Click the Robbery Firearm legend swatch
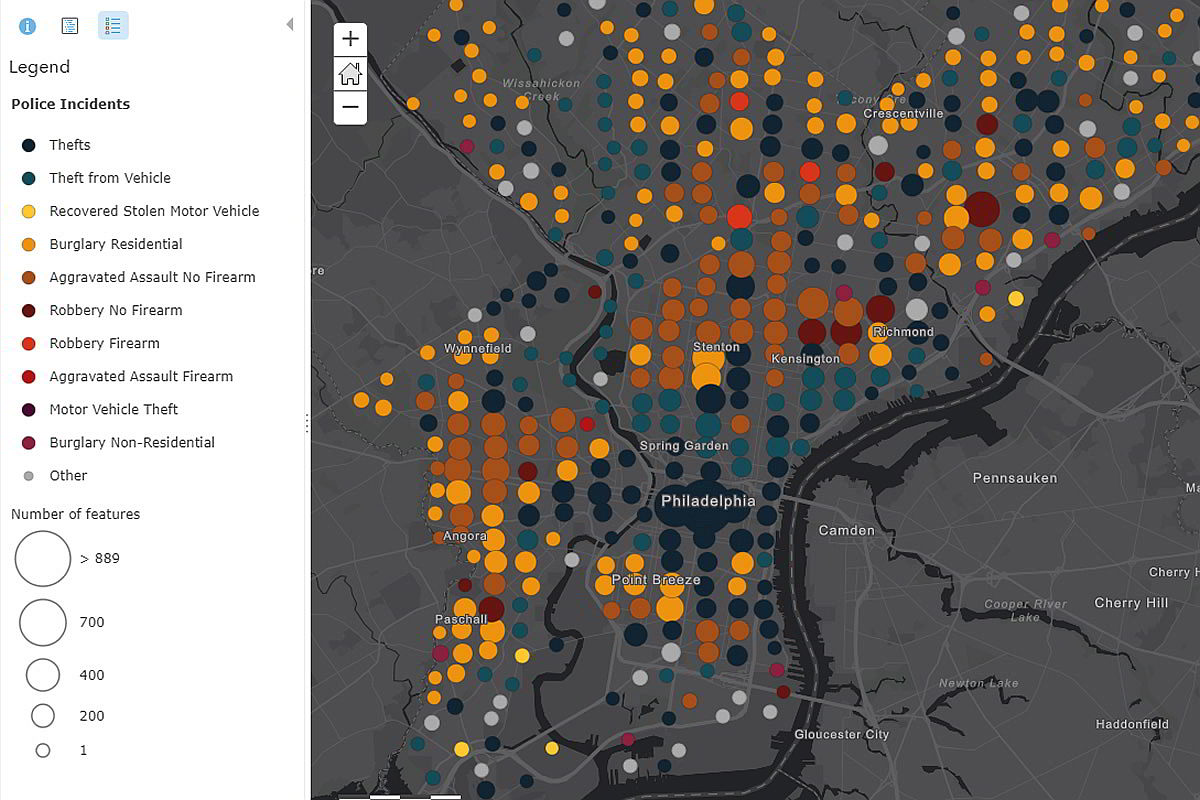This screenshot has width=1200, height=800. click(x=29, y=343)
